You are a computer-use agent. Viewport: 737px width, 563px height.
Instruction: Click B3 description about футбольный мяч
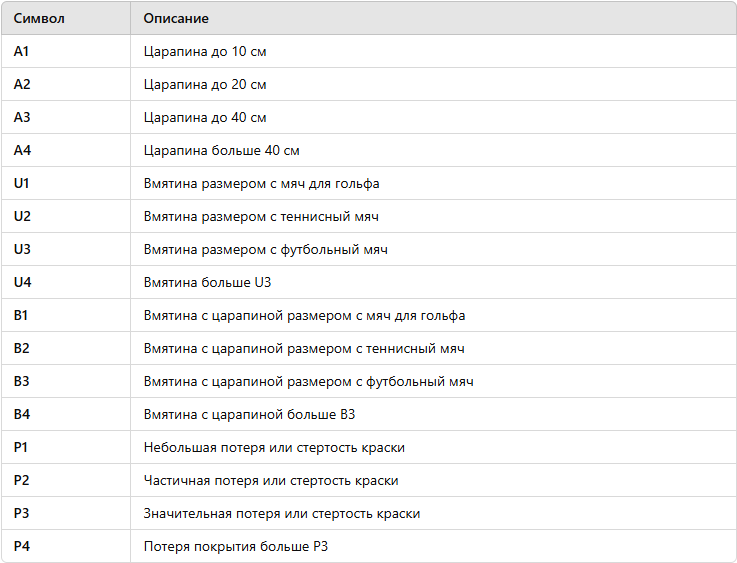point(308,382)
